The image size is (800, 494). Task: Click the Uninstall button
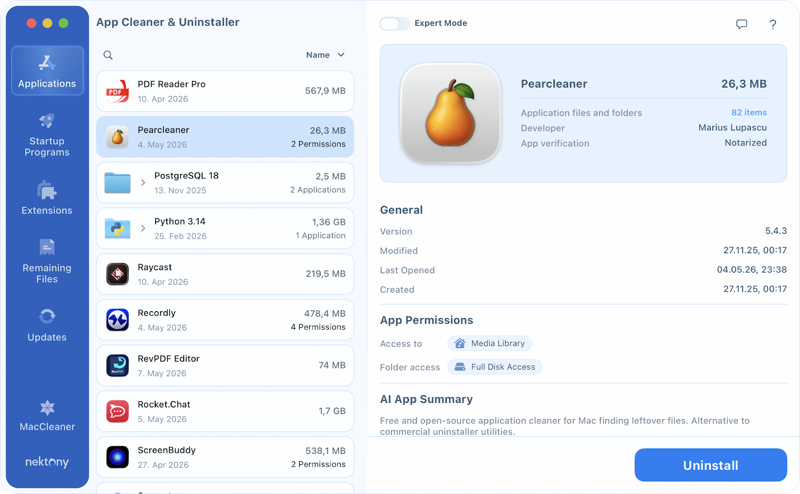(x=711, y=465)
